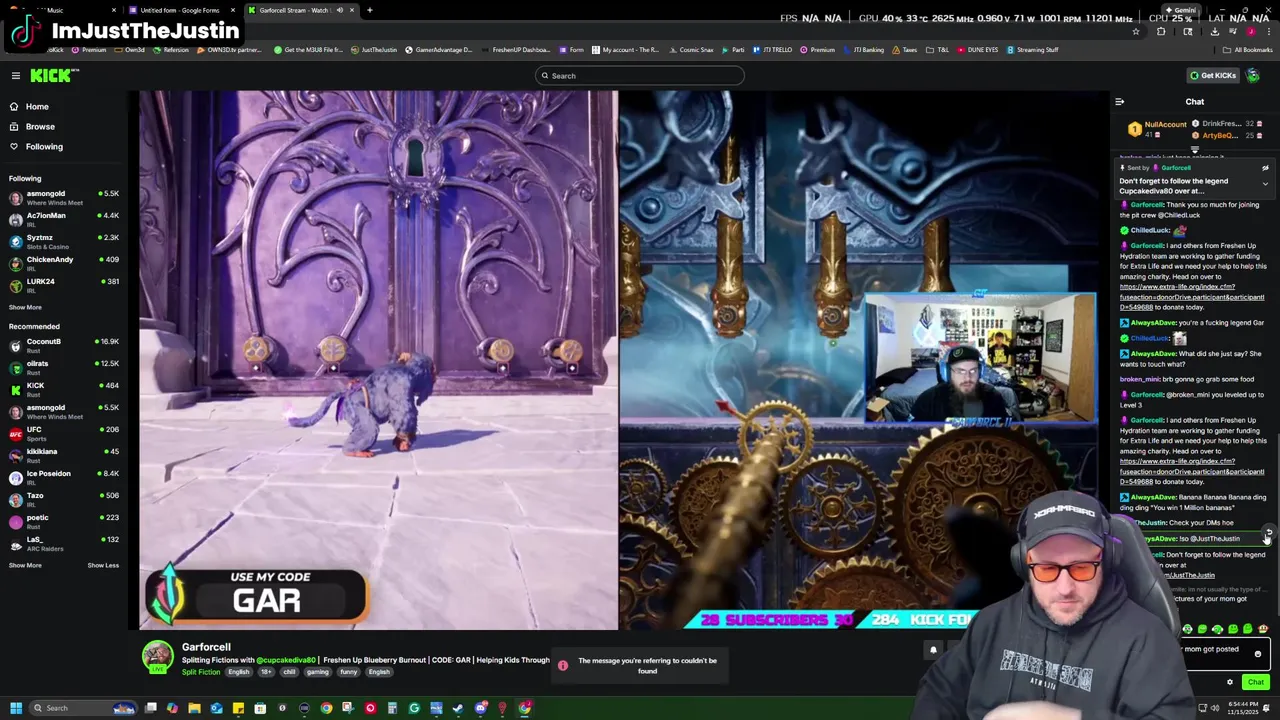Image resolution: width=1280 pixels, height=720 pixels.
Task: Open ChickenAndy channel in the sidebar
Action: 62,263
